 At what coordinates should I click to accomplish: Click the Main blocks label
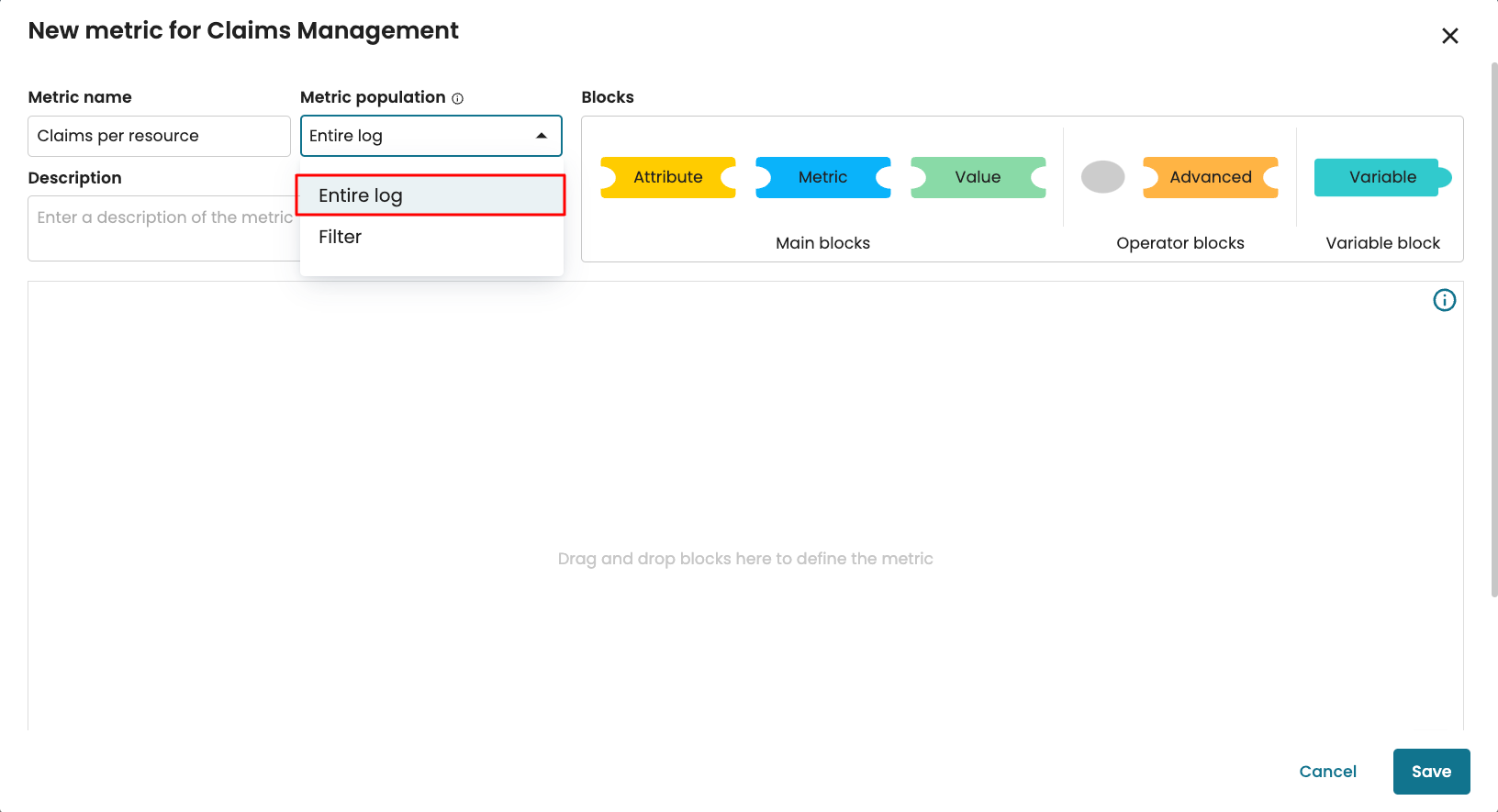tap(822, 243)
